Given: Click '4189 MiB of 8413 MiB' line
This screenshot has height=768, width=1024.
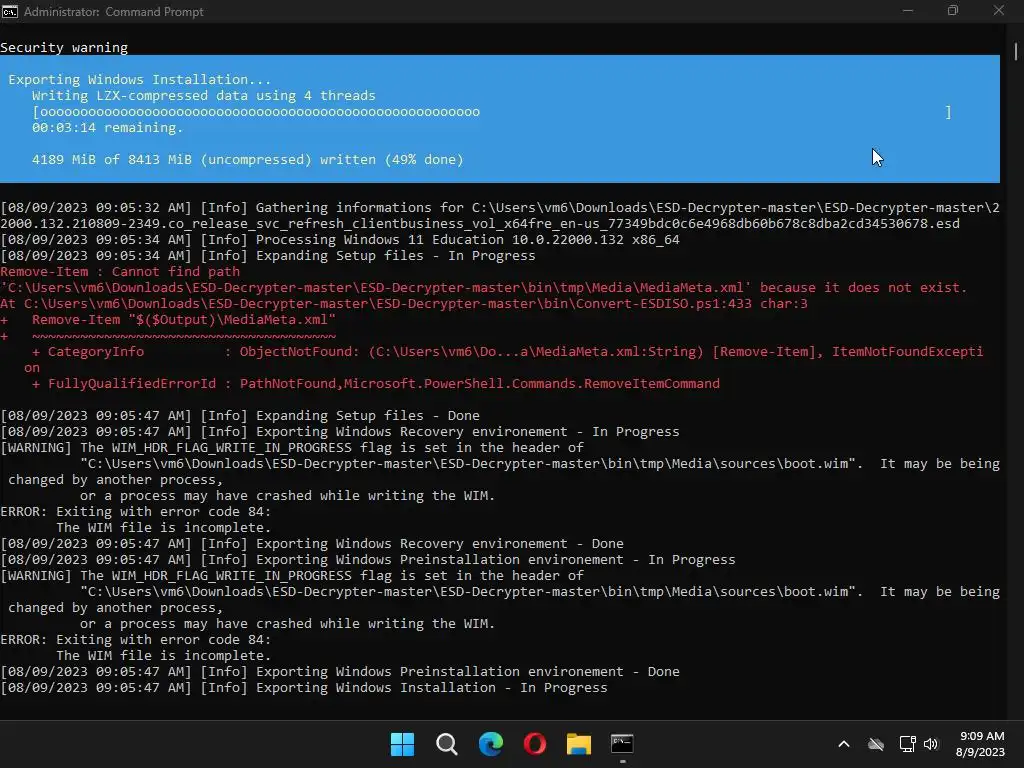Looking at the screenshot, I should pyautogui.click(x=248, y=159).
